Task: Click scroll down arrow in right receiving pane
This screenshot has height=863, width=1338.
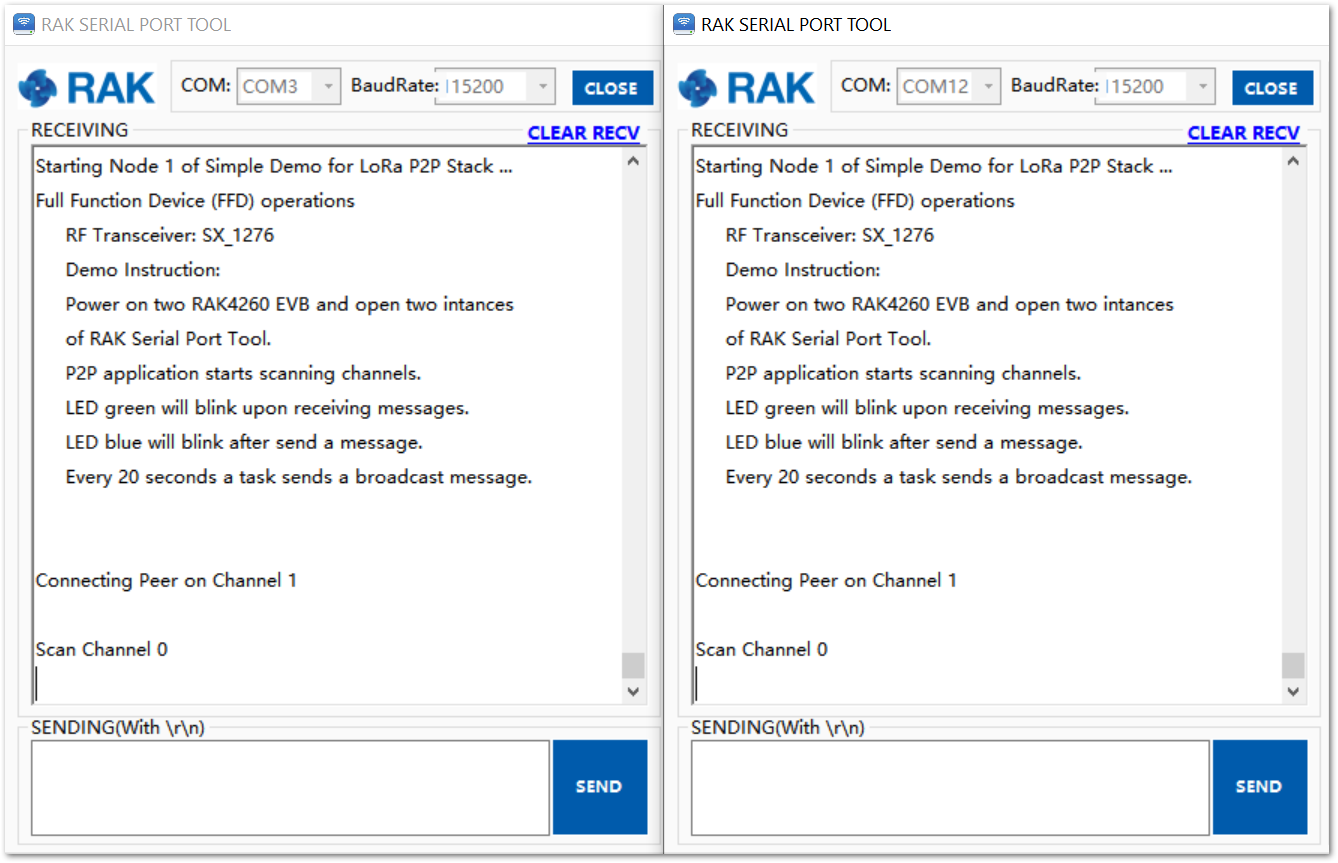Action: 1293,691
